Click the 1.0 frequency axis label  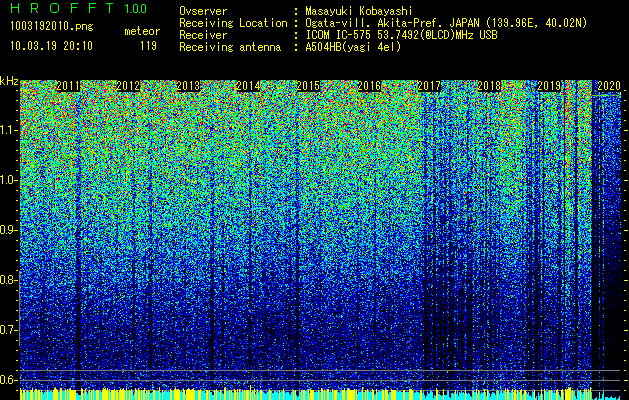pyautogui.click(x=9, y=180)
